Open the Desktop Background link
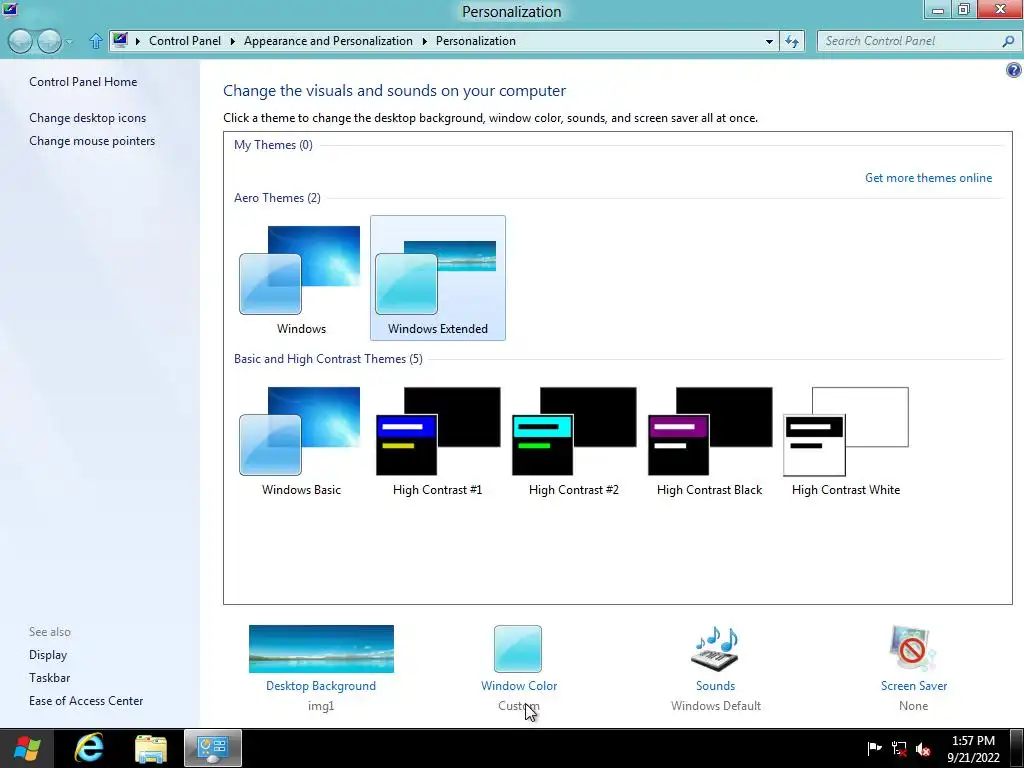 (321, 686)
